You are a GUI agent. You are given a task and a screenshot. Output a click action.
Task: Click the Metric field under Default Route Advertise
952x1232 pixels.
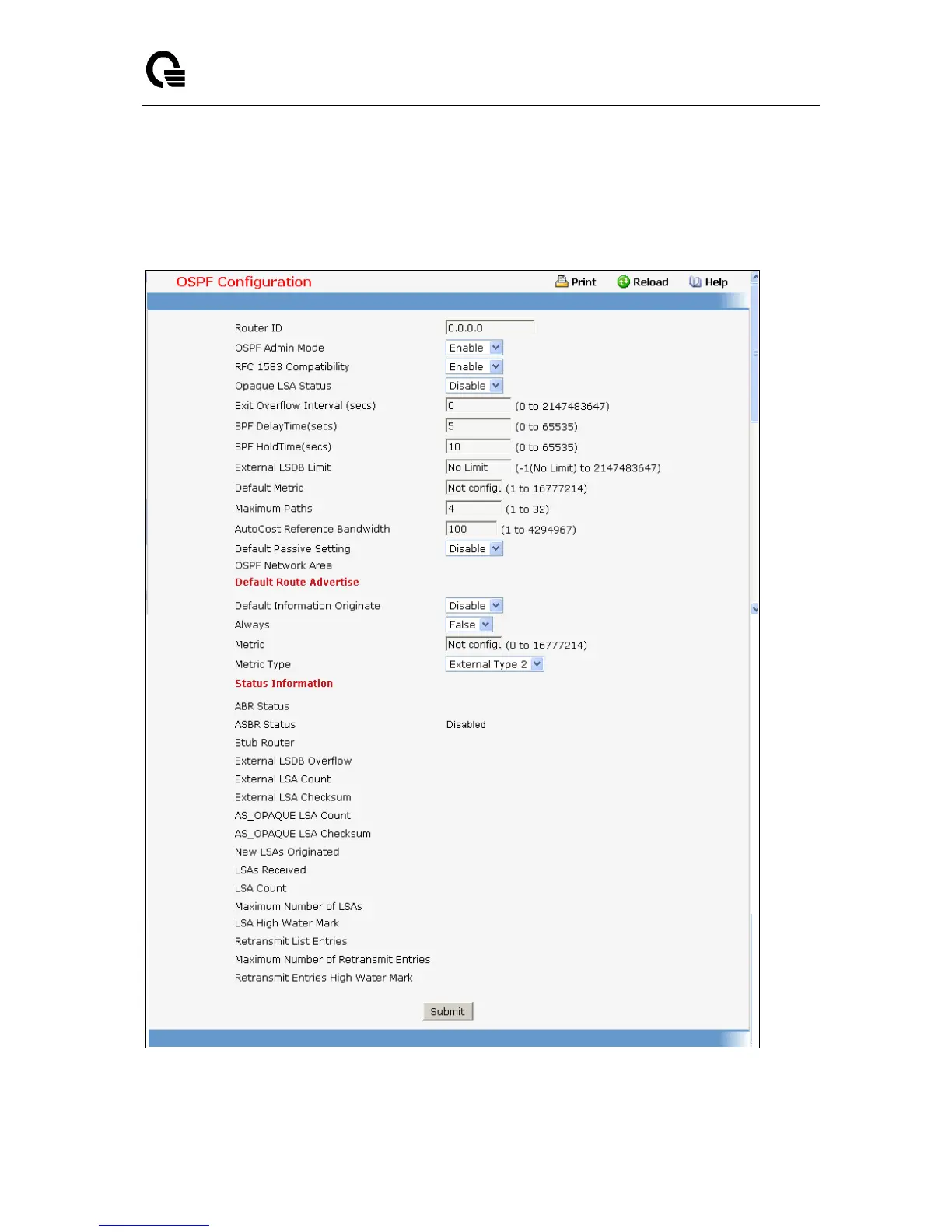click(474, 644)
